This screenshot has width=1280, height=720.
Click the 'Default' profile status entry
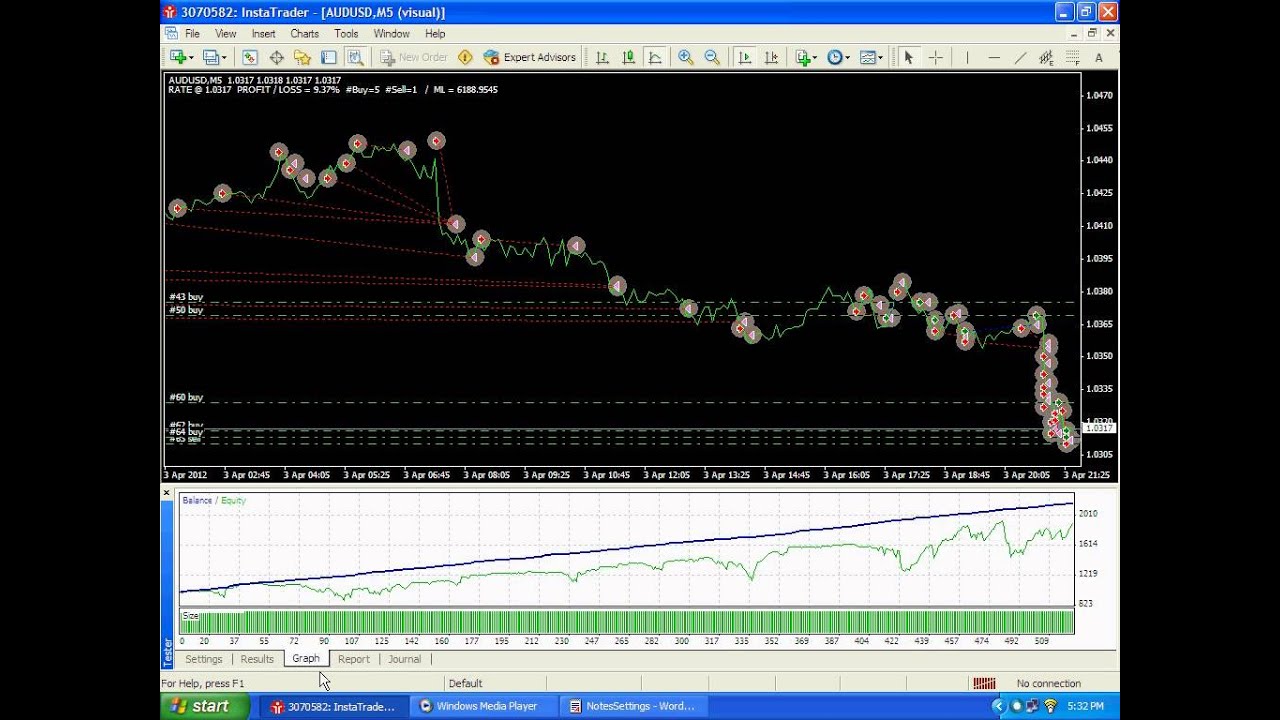point(465,684)
